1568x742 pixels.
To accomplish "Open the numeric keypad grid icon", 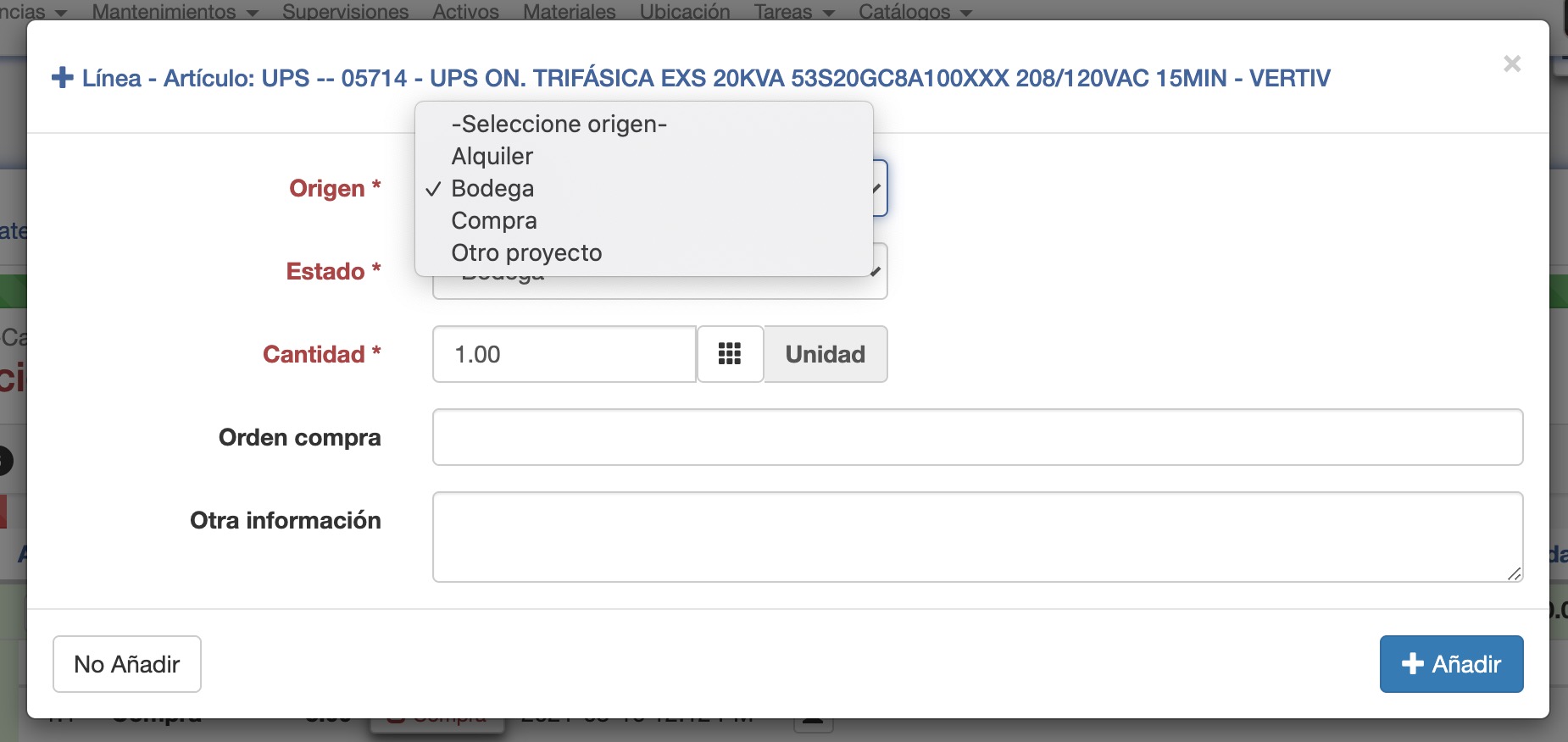I will [730, 354].
